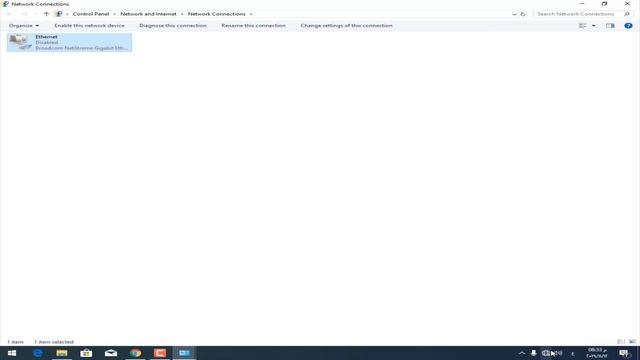Click Change settings of this connection
640x360 pixels.
[x=347, y=26]
